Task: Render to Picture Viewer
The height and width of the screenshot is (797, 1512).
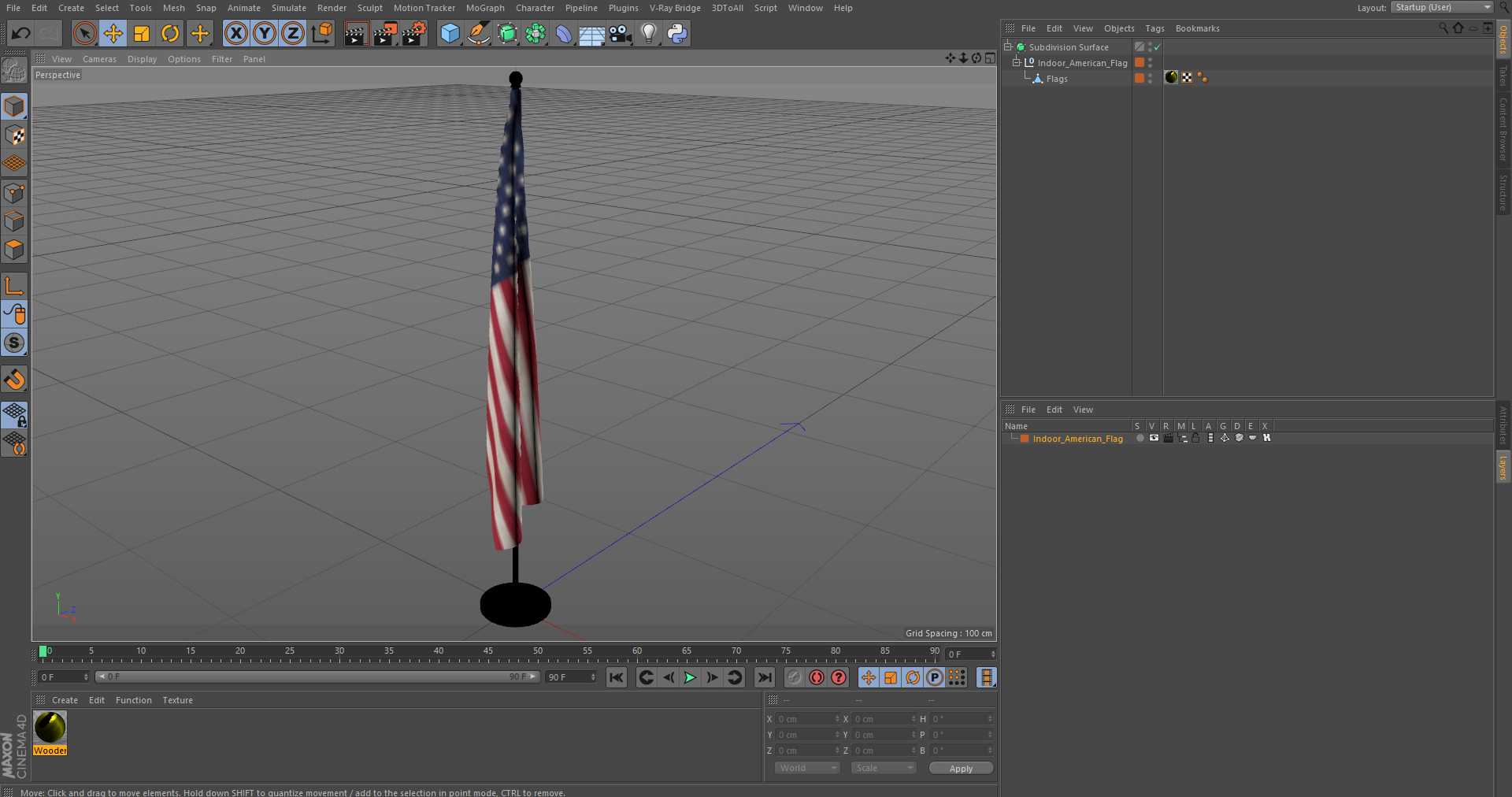Action: [385, 33]
